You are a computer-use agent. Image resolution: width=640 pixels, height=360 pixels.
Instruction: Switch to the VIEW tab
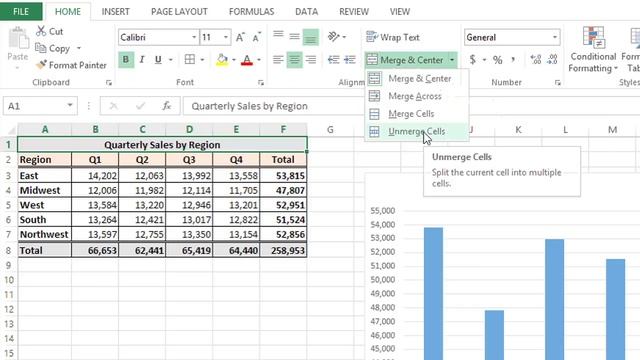coord(400,12)
